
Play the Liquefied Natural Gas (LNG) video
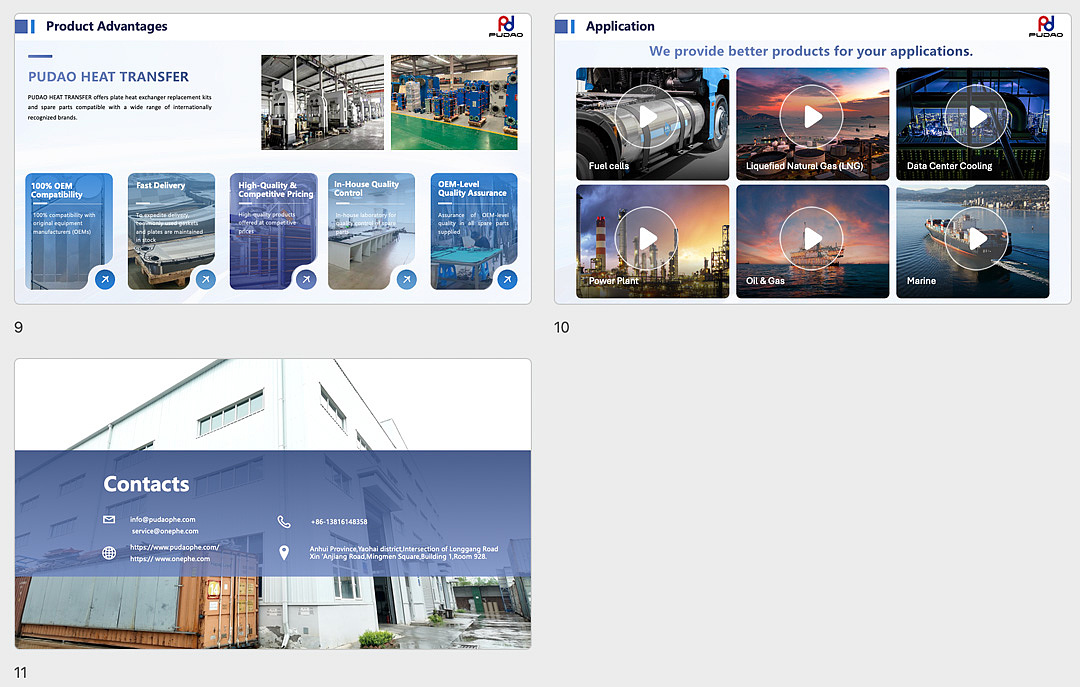pos(811,116)
